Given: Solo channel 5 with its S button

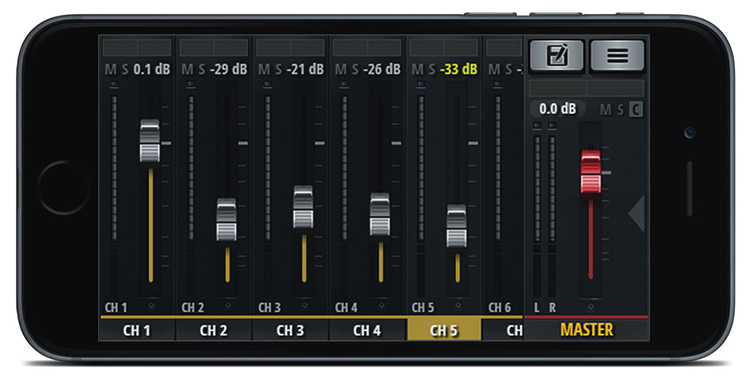Looking at the screenshot, I should click(x=432, y=69).
